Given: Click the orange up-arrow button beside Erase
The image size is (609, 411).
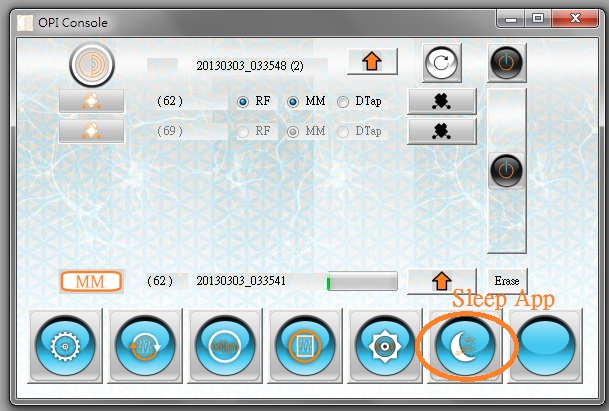Looking at the screenshot, I should tap(442, 281).
